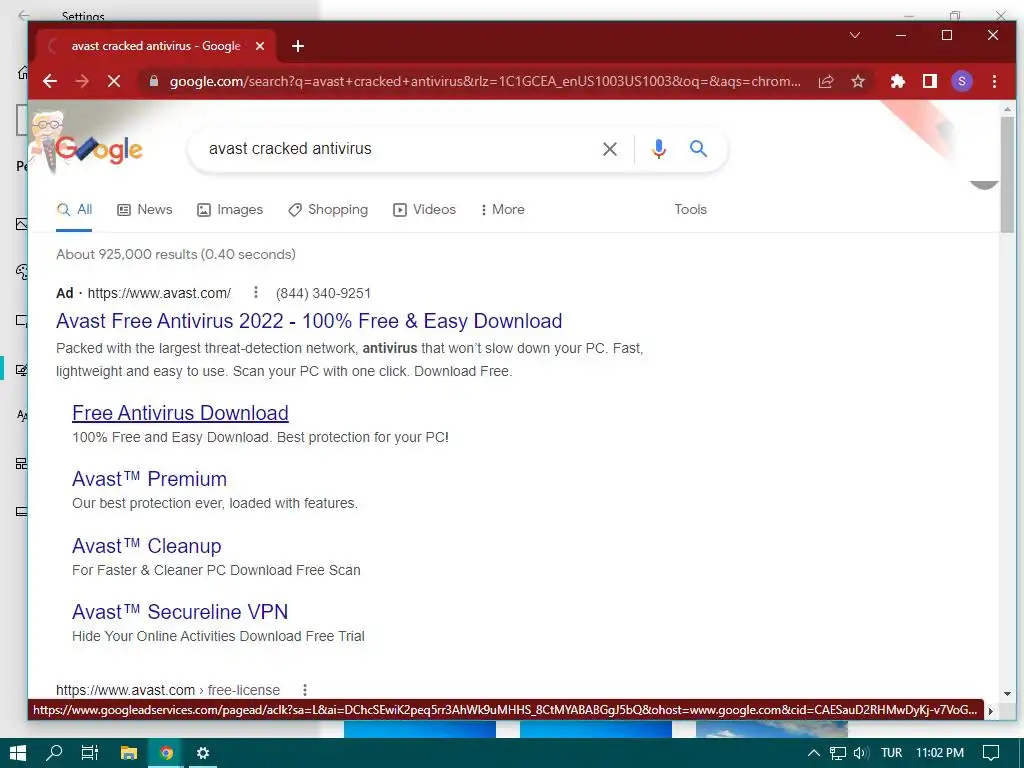Click the search box containing avast cracked antivirus
The width and height of the screenshot is (1024, 768).
398,149
